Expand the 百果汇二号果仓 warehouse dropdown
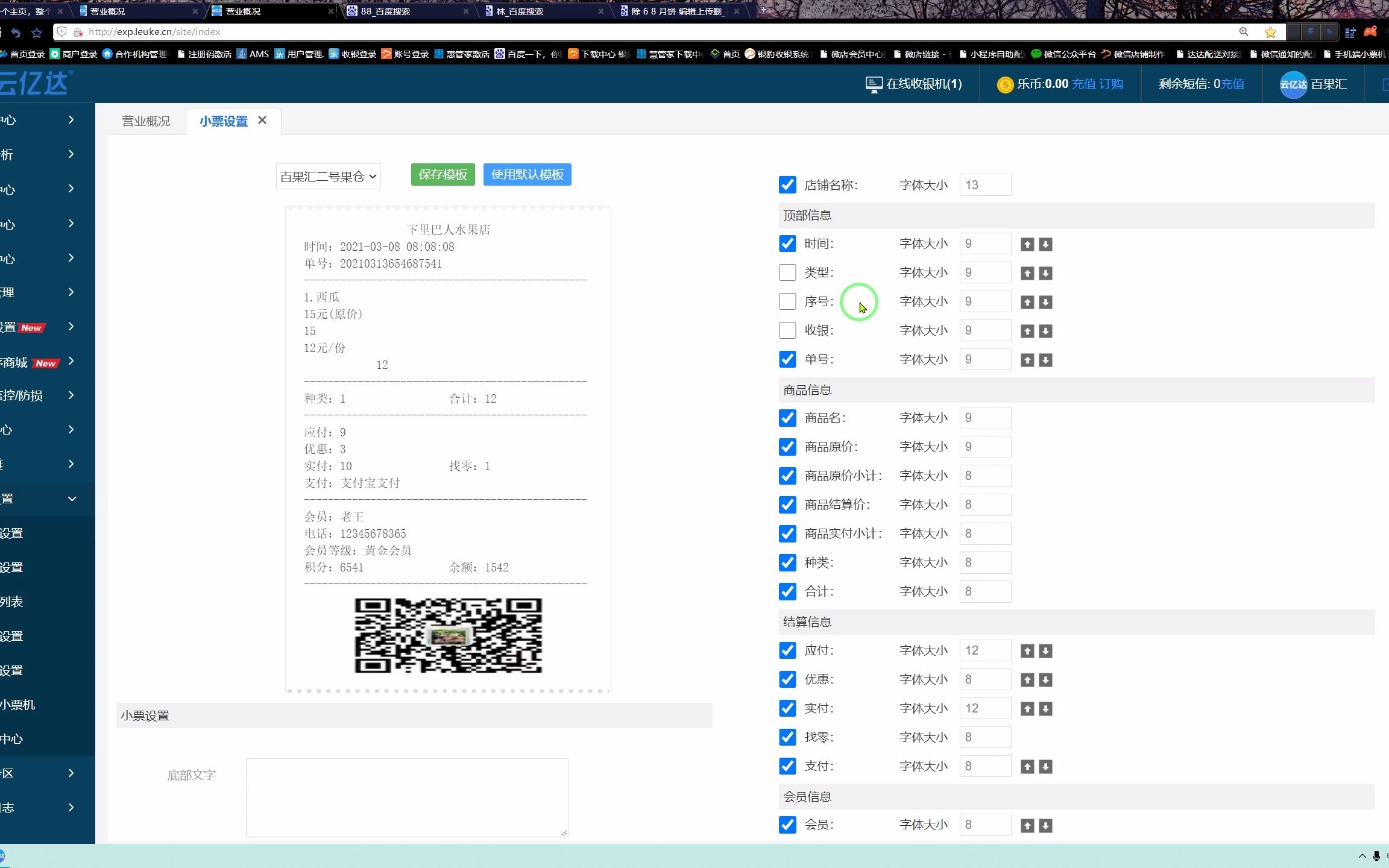This screenshot has height=868, width=1389. (327, 177)
